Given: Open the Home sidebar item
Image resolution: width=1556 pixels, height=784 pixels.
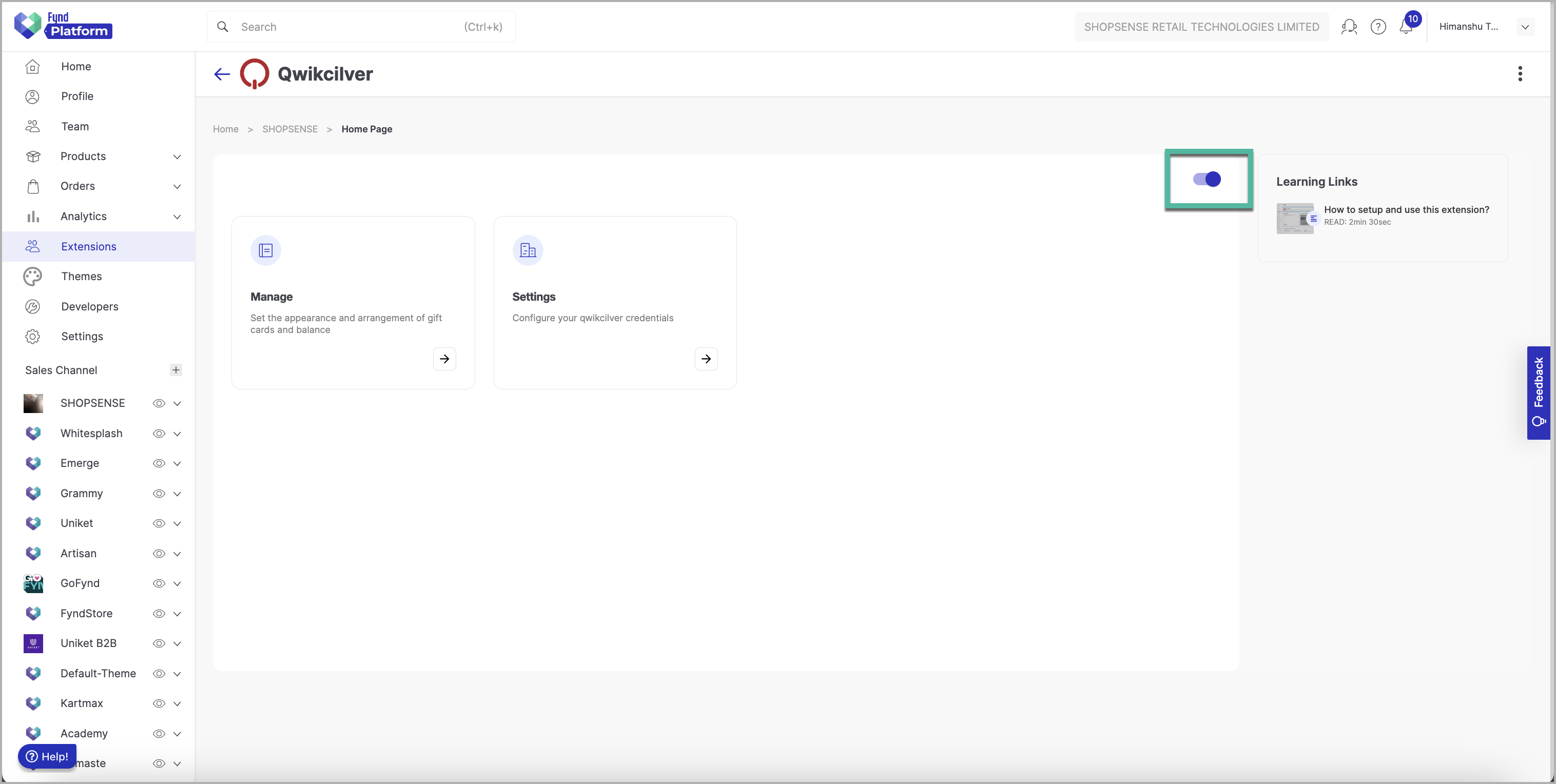Looking at the screenshot, I should click(x=99, y=66).
